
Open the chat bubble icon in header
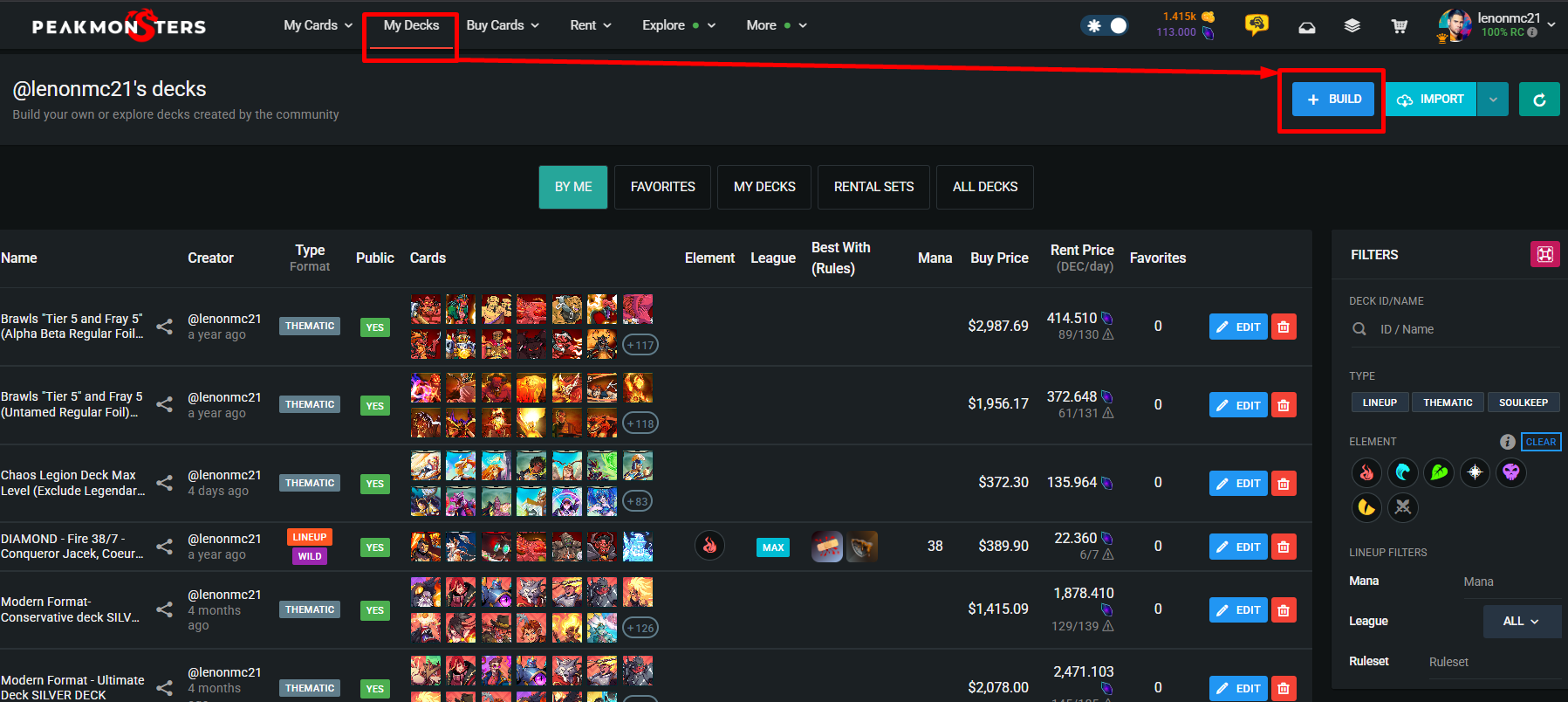1256,25
